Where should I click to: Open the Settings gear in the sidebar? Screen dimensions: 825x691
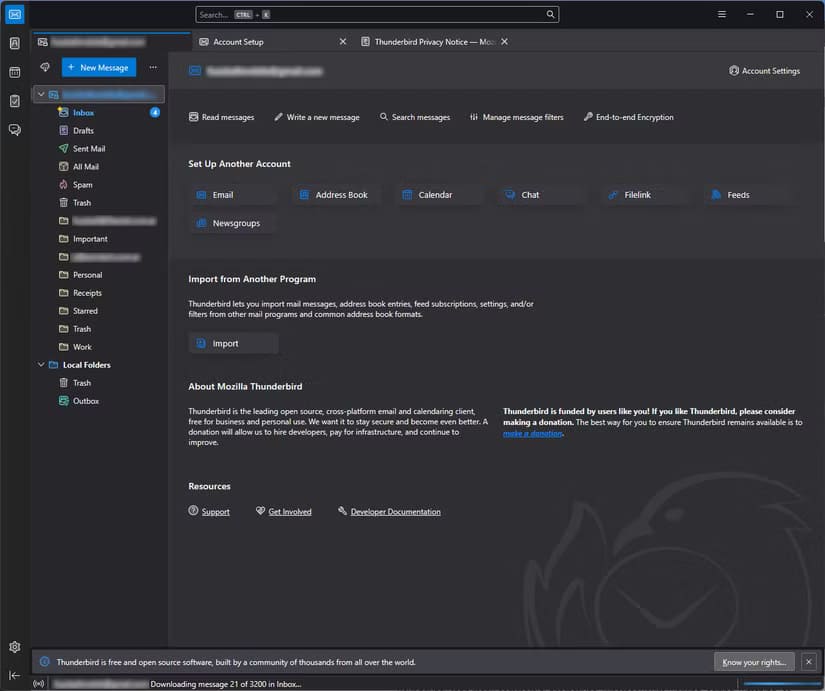pos(15,647)
